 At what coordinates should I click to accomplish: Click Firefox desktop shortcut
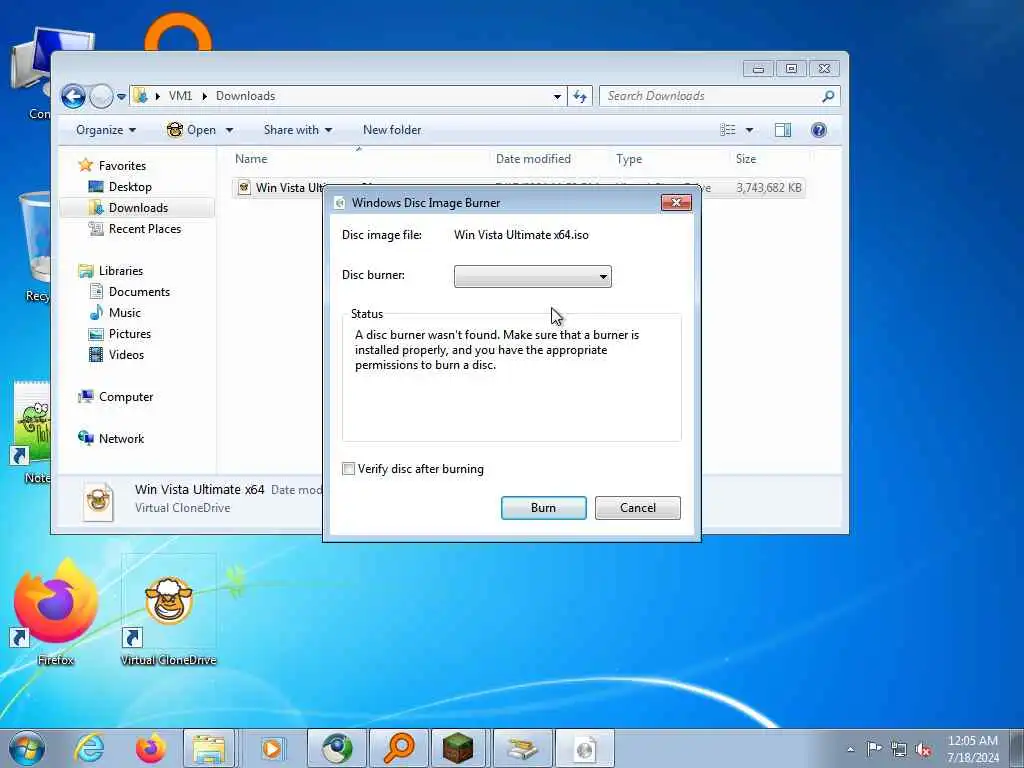point(56,612)
